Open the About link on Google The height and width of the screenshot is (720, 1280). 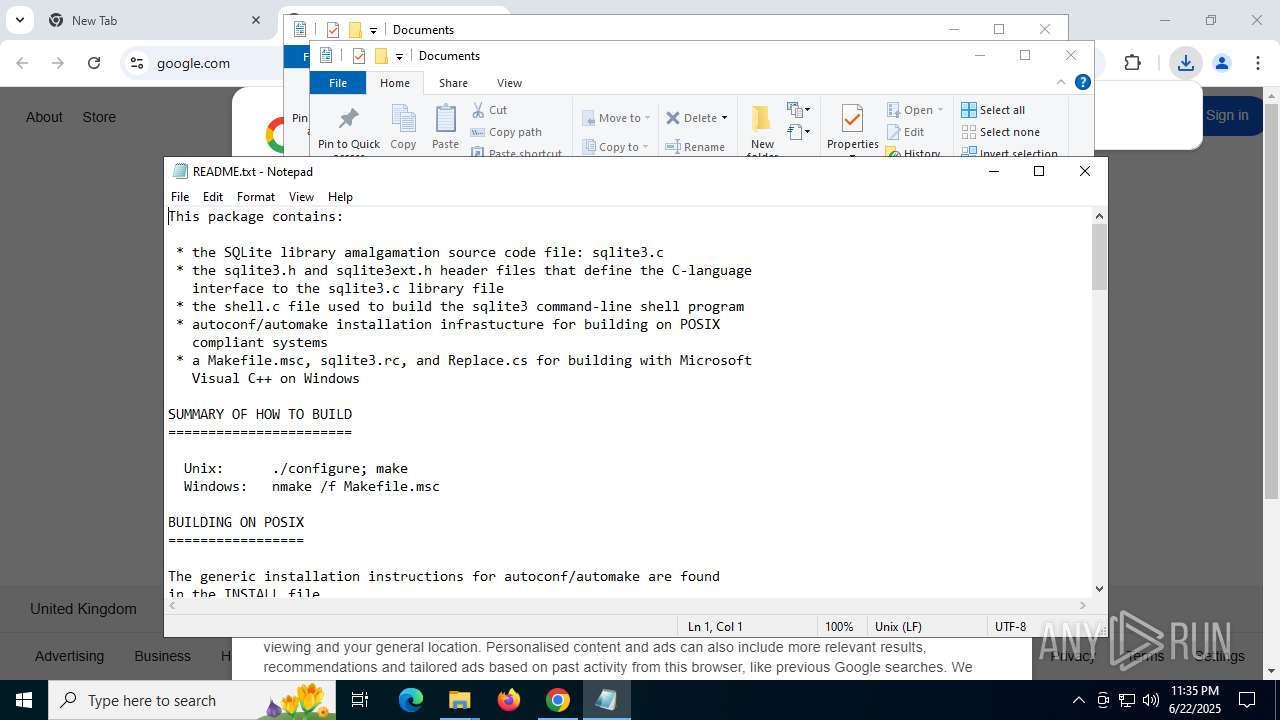point(44,117)
